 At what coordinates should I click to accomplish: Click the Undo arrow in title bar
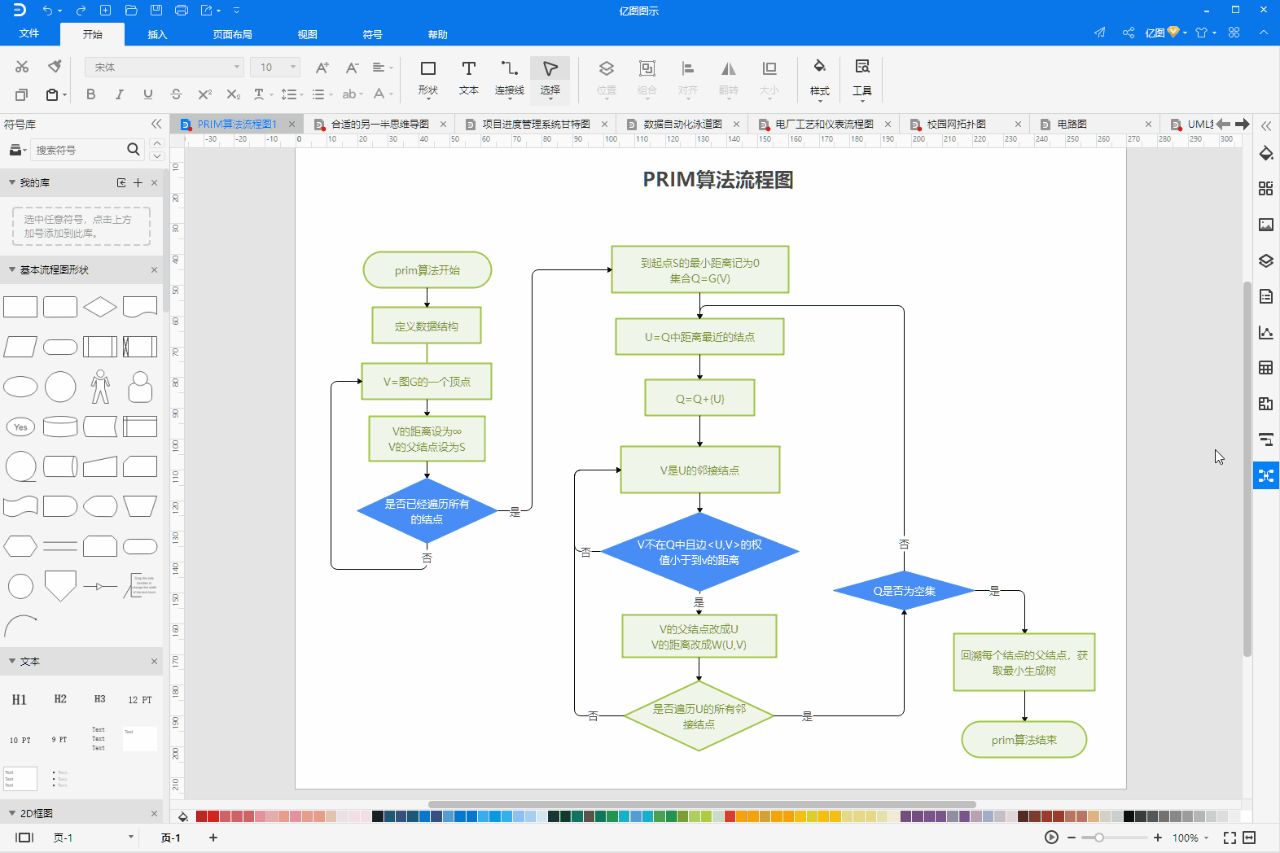(48, 10)
